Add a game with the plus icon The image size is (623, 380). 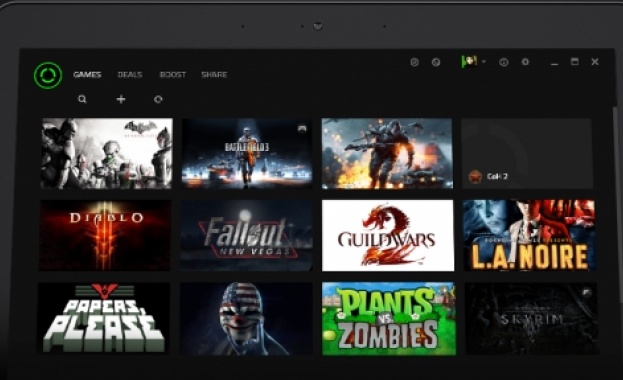121,99
